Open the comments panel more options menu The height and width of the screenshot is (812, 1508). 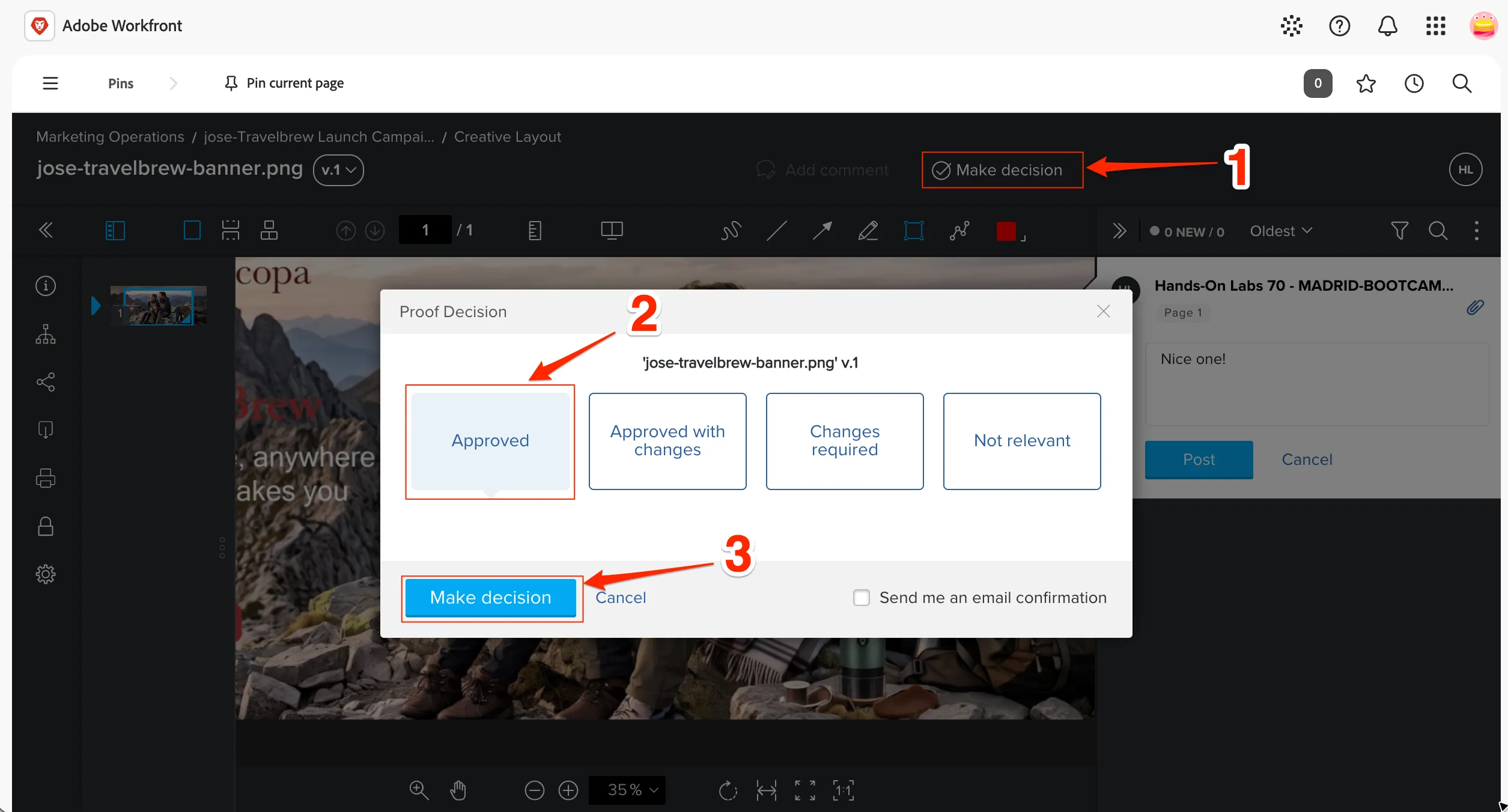1476,231
